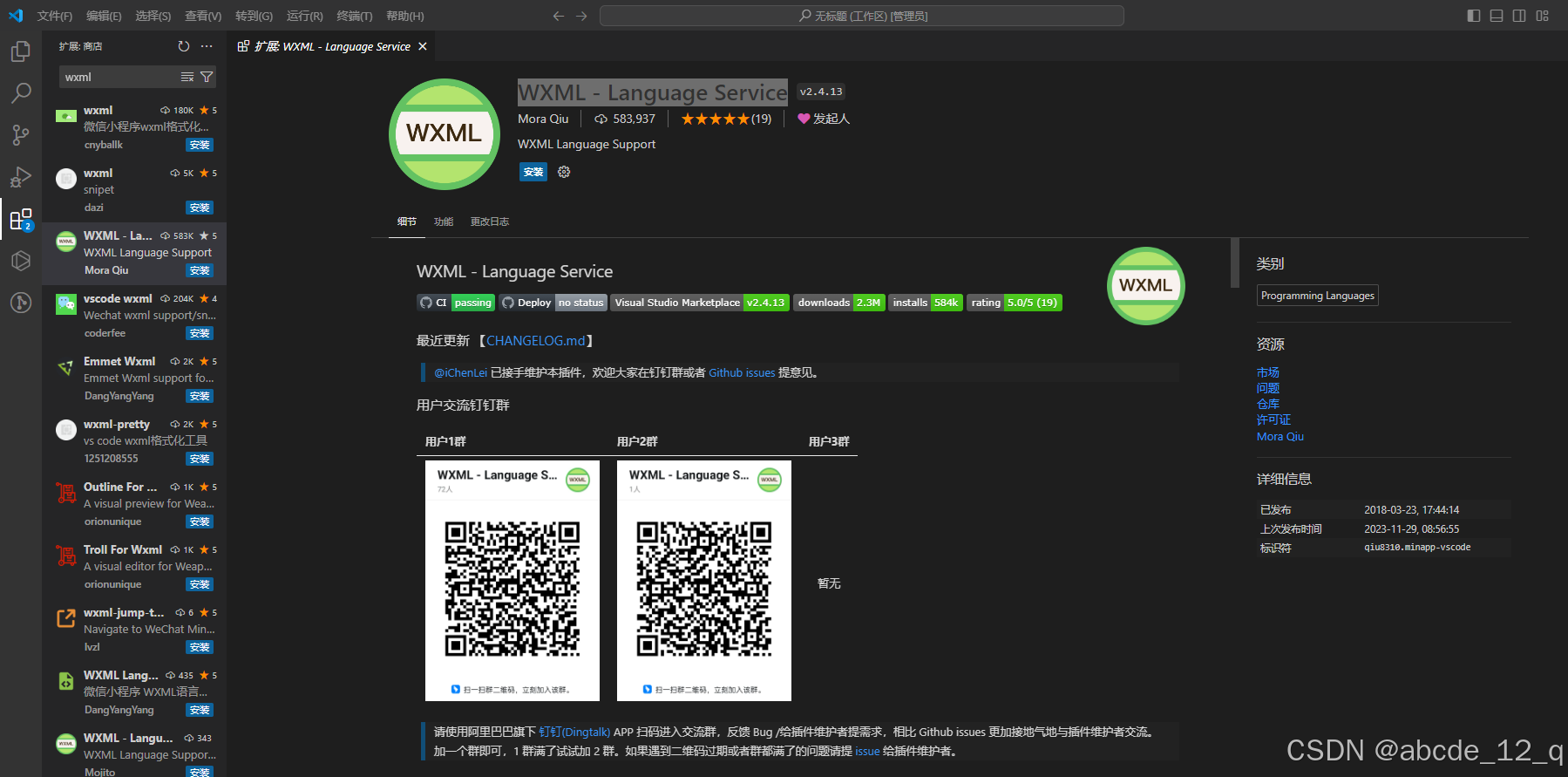Open the 钉钉(Dingtalk) link
The height and width of the screenshot is (777, 1568).
pos(574,732)
